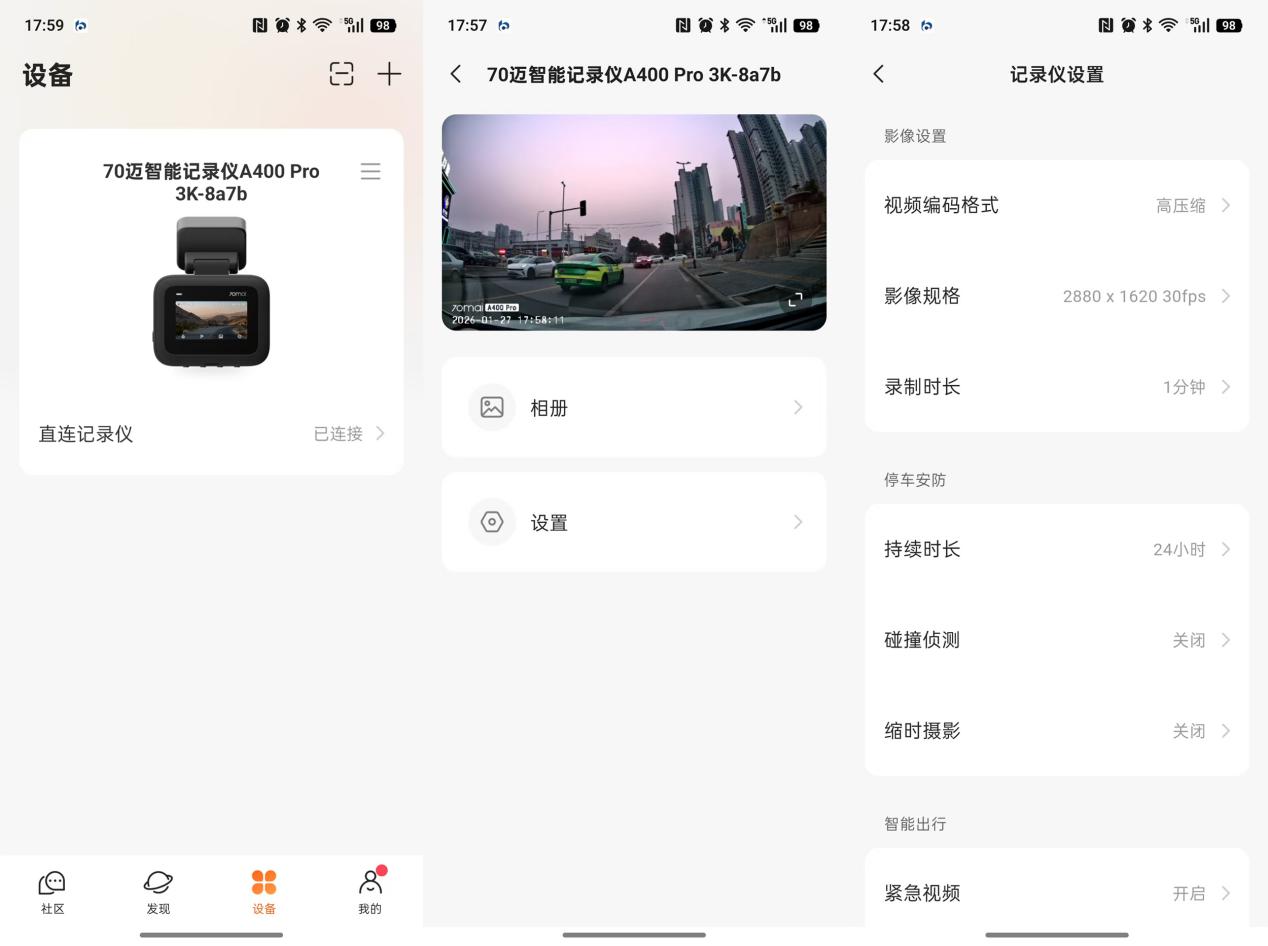Enter fullscreen on live preview

[x=796, y=300]
